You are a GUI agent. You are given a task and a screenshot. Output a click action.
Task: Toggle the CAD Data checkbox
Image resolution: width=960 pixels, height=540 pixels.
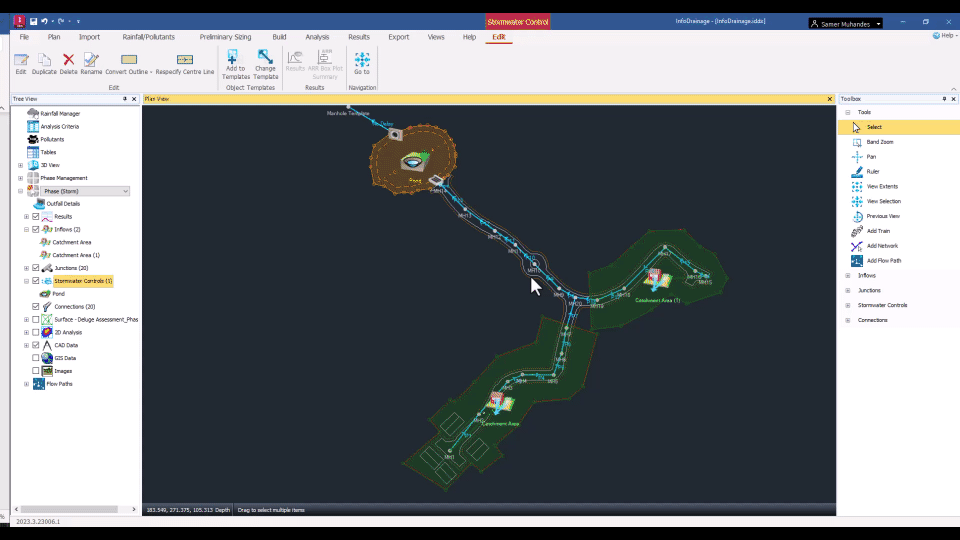point(36,345)
